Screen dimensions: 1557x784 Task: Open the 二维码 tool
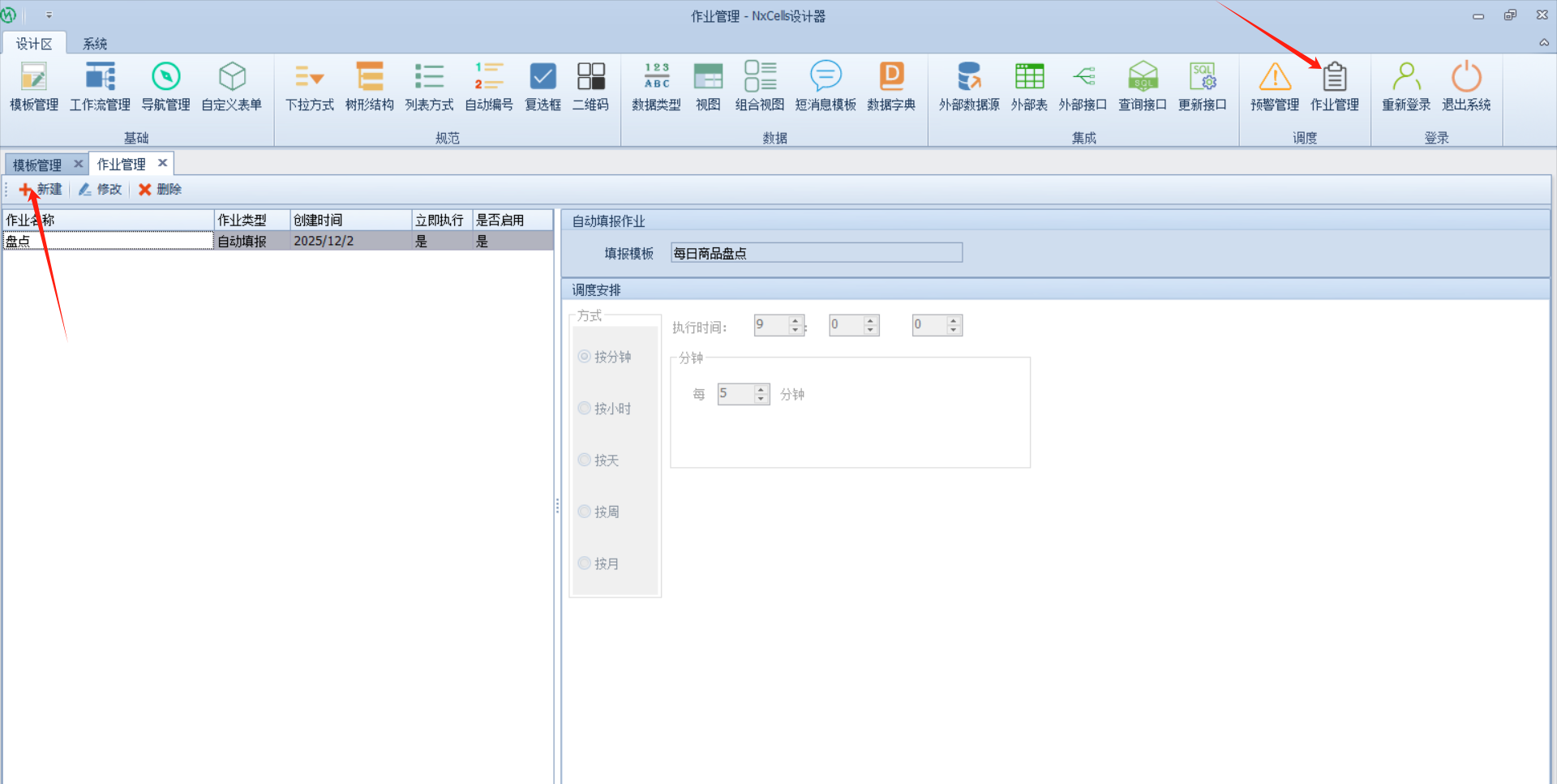coord(590,86)
